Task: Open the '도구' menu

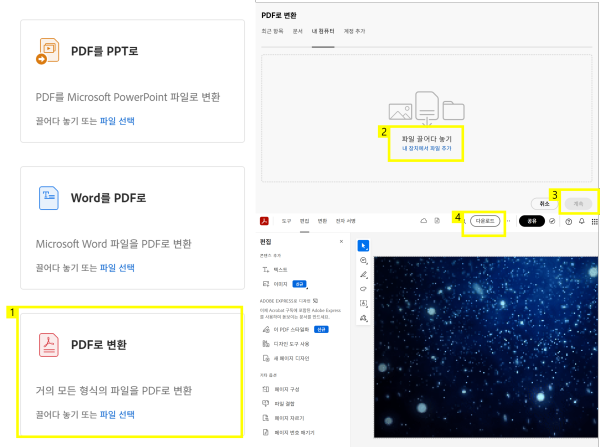Action: pyautogui.click(x=286, y=221)
